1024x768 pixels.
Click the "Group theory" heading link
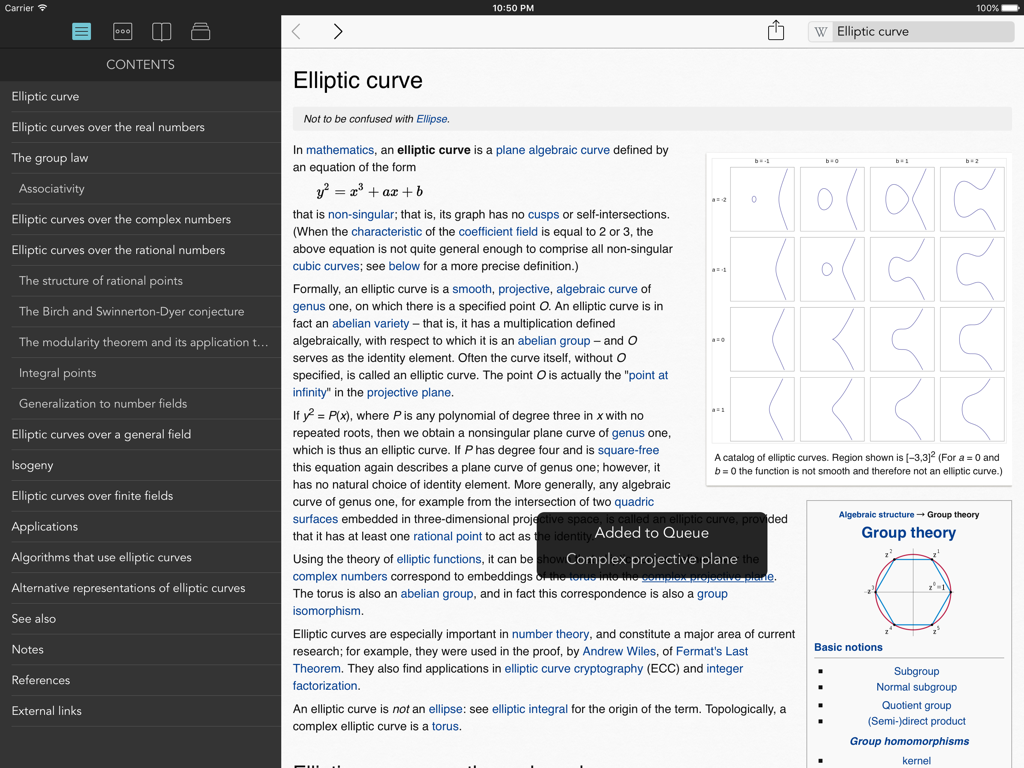coord(909,532)
